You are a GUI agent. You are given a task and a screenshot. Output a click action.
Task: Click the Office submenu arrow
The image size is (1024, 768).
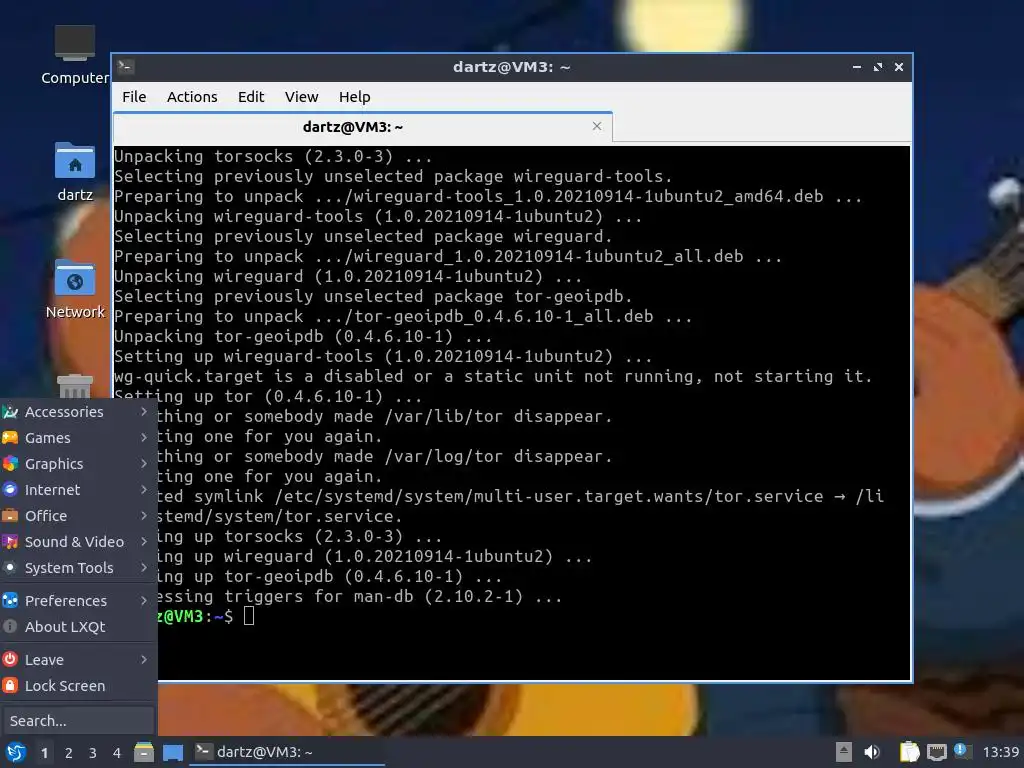pyautogui.click(x=144, y=516)
